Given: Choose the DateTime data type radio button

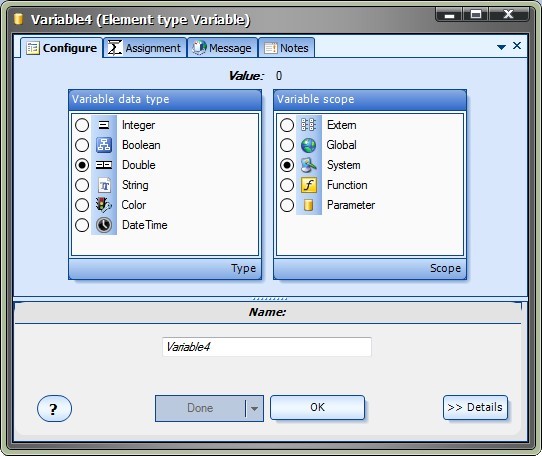Looking at the screenshot, I should pos(82,225).
